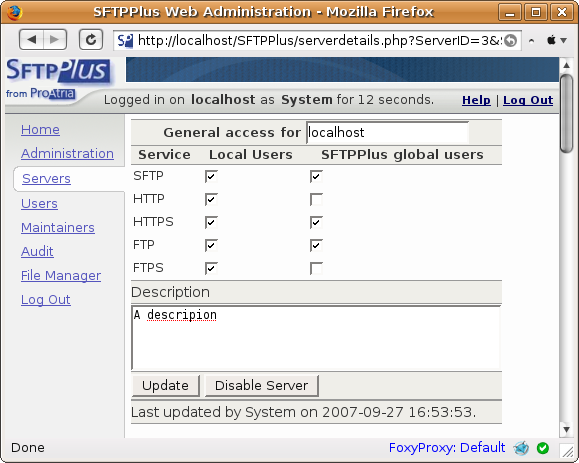
Task: Click FoxyProxy: Default in status bar
Action: pos(447,447)
